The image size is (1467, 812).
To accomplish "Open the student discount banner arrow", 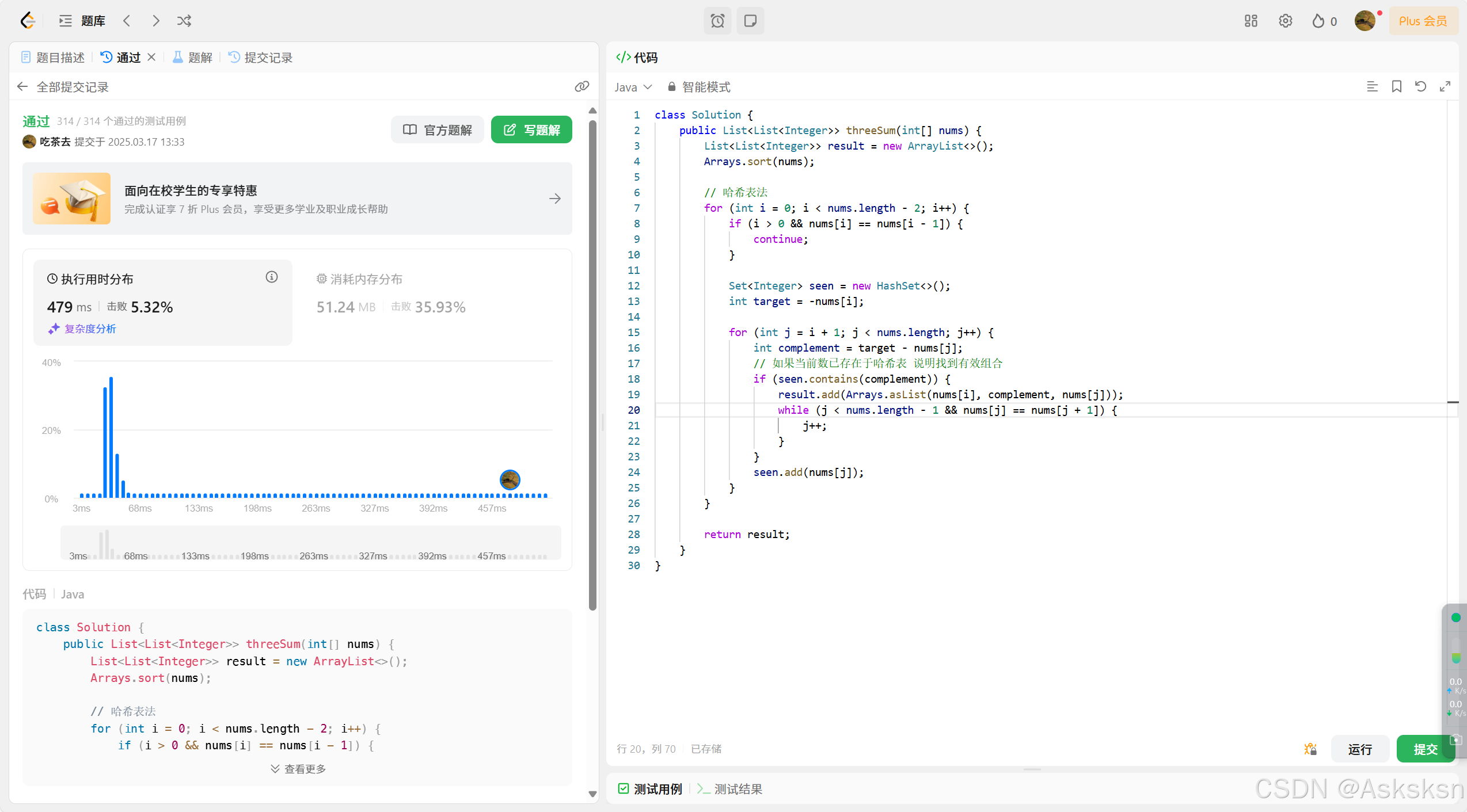I will (x=554, y=199).
